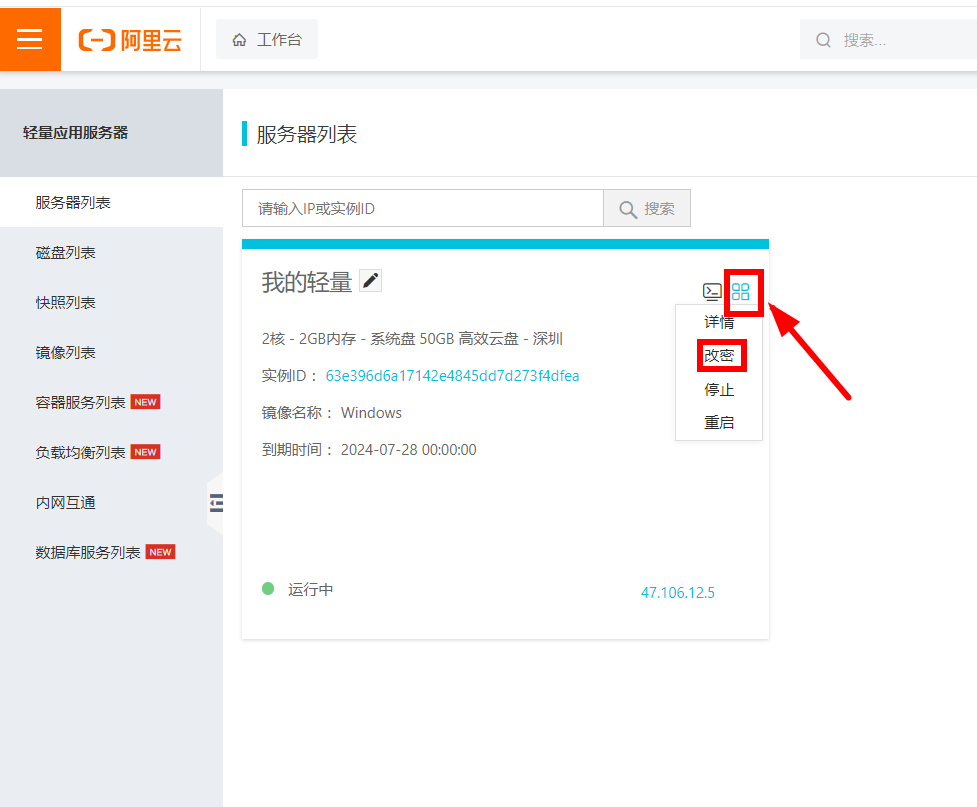
Task: Click the 搜索 button for servers
Action: pos(647,209)
